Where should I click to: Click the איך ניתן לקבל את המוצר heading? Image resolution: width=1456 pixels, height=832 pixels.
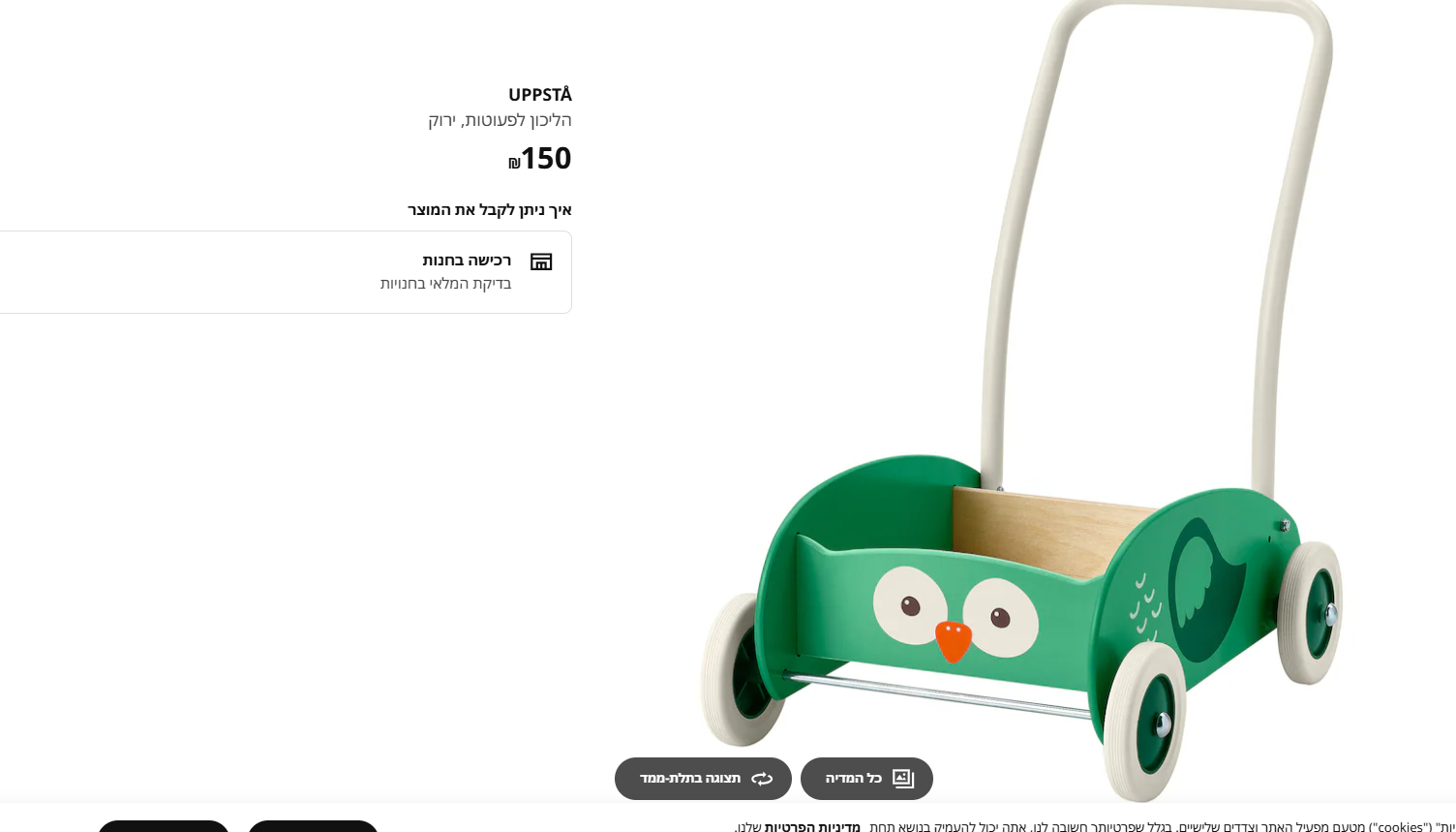coord(490,210)
